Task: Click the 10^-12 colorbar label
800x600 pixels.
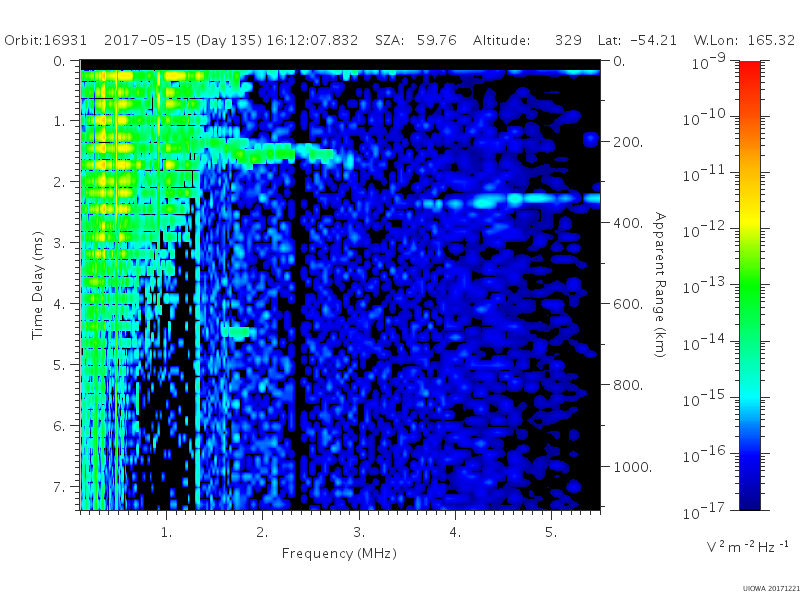Action: coord(704,230)
